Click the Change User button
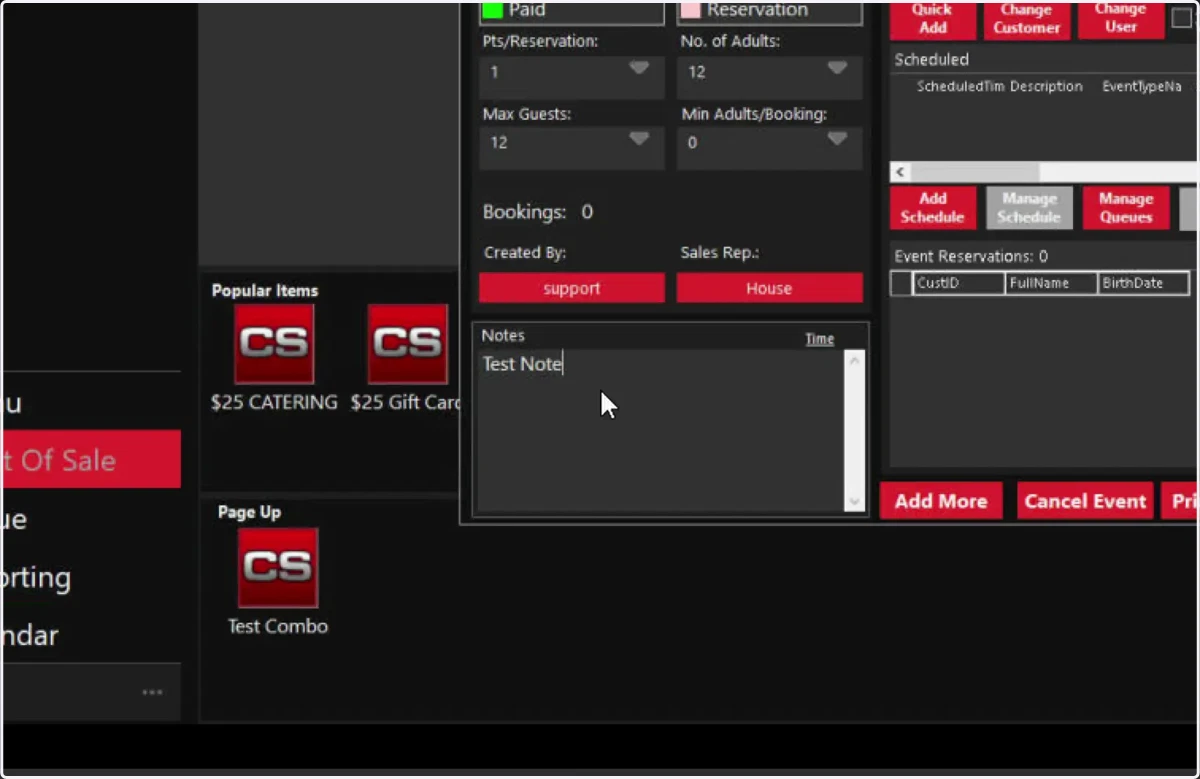The width and height of the screenshot is (1200, 779). (x=1121, y=19)
